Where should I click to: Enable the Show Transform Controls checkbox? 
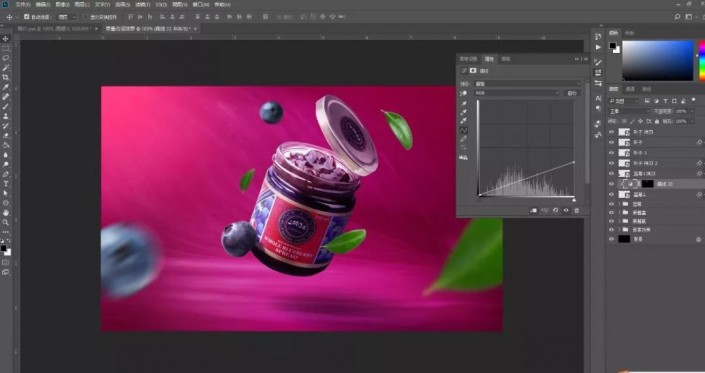[x=86, y=17]
